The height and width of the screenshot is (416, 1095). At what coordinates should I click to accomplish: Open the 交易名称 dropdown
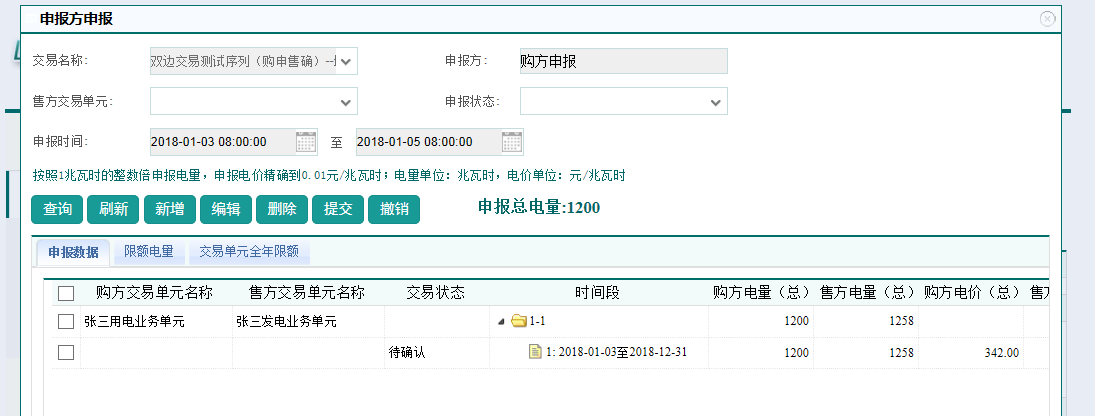(x=345, y=62)
